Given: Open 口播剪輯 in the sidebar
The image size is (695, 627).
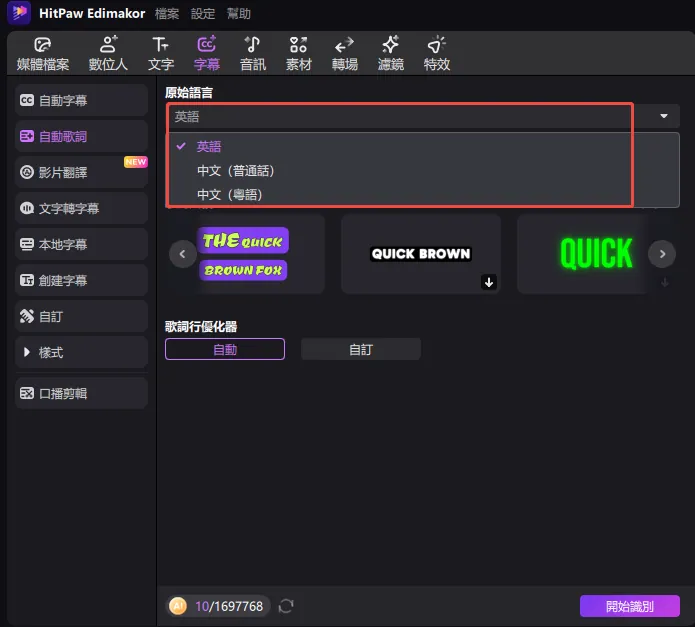Looking at the screenshot, I should (x=82, y=393).
